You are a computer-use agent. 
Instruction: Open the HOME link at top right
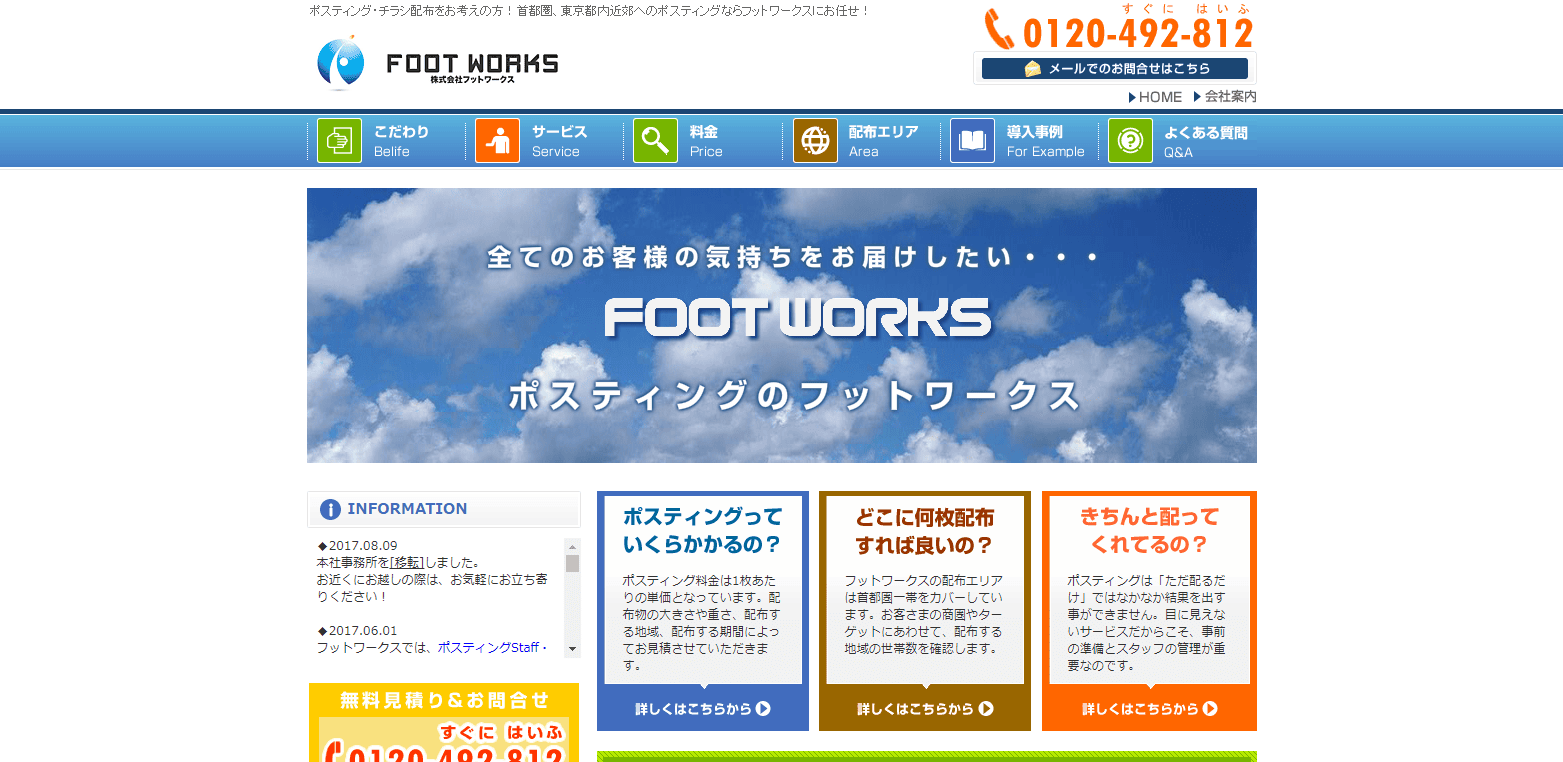[1155, 97]
